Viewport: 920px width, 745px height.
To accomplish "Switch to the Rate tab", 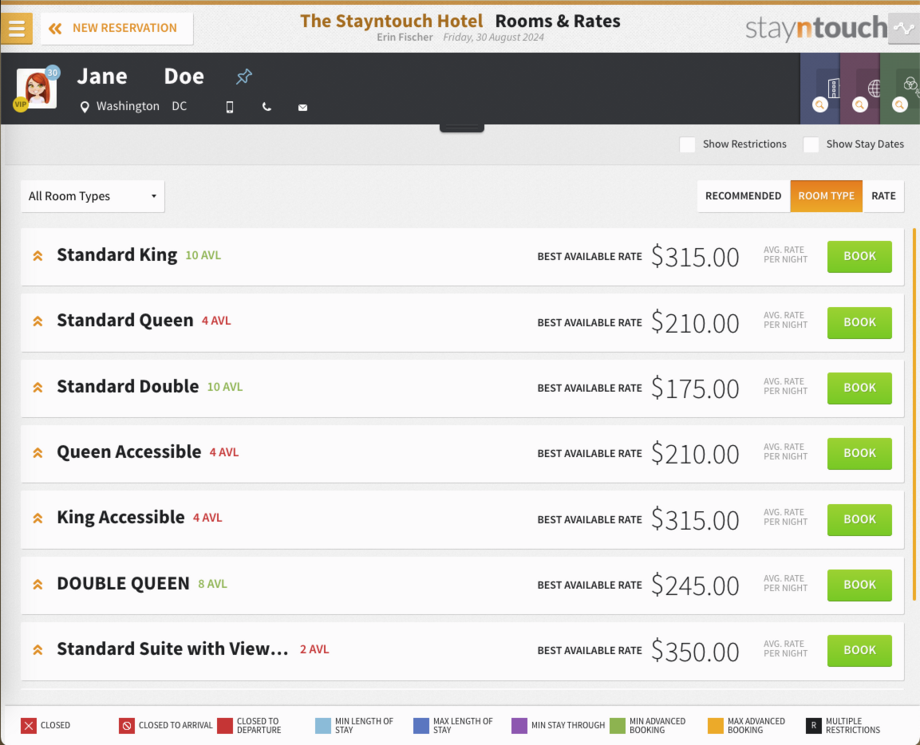I will 883,196.
